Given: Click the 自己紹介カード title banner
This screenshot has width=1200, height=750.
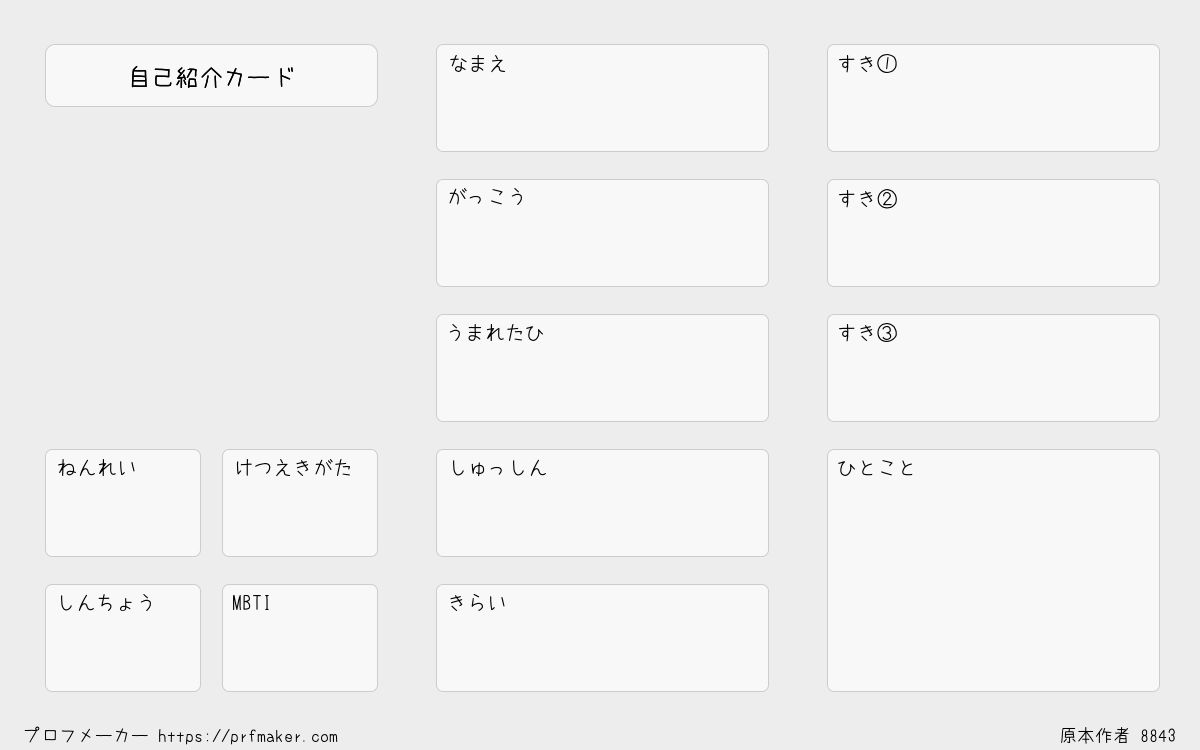Looking at the screenshot, I should tap(211, 75).
